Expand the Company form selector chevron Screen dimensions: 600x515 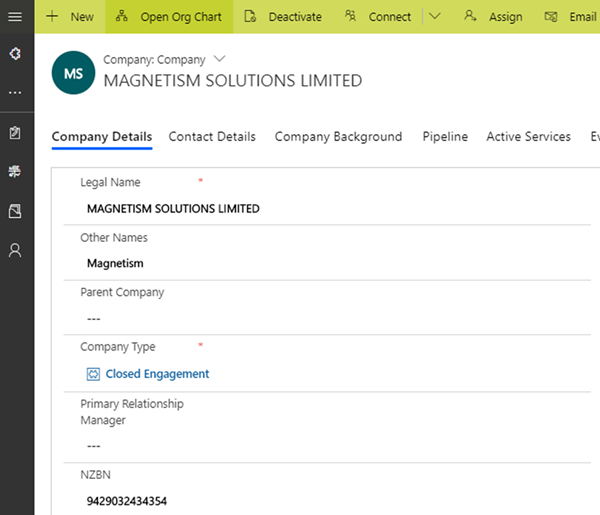click(220, 60)
